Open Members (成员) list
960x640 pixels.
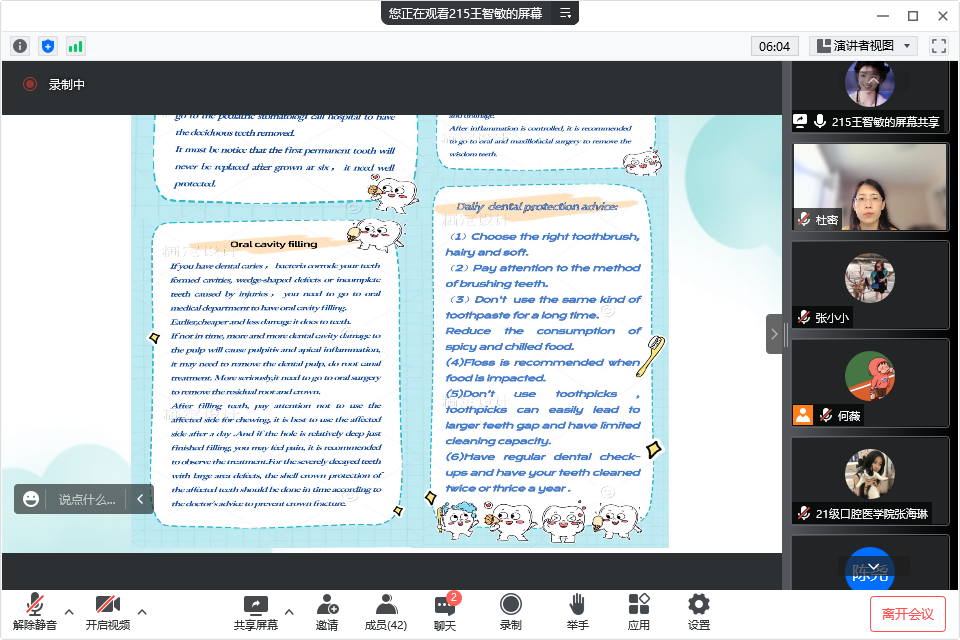coord(385,612)
